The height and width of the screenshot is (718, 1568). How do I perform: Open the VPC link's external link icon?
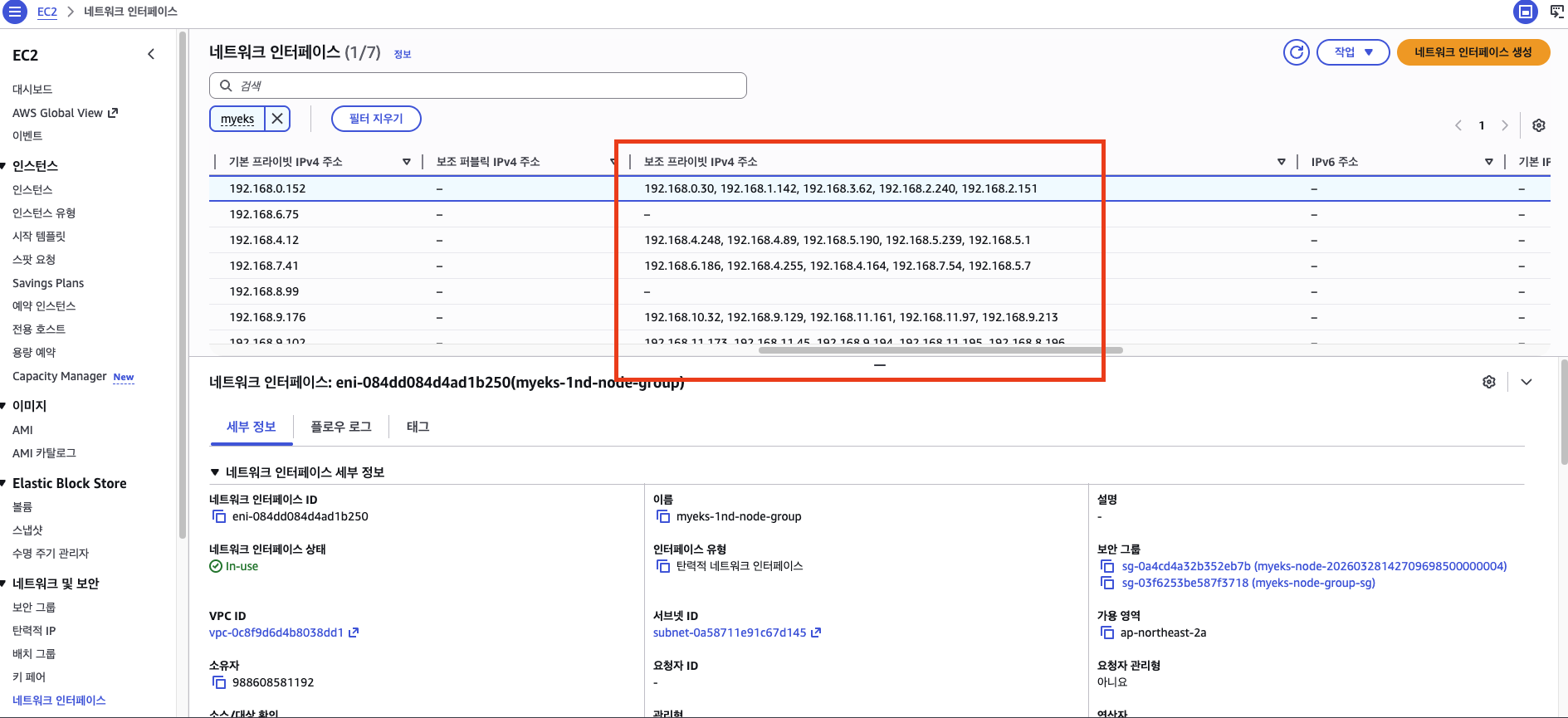pyautogui.click(x=354, y=633)
